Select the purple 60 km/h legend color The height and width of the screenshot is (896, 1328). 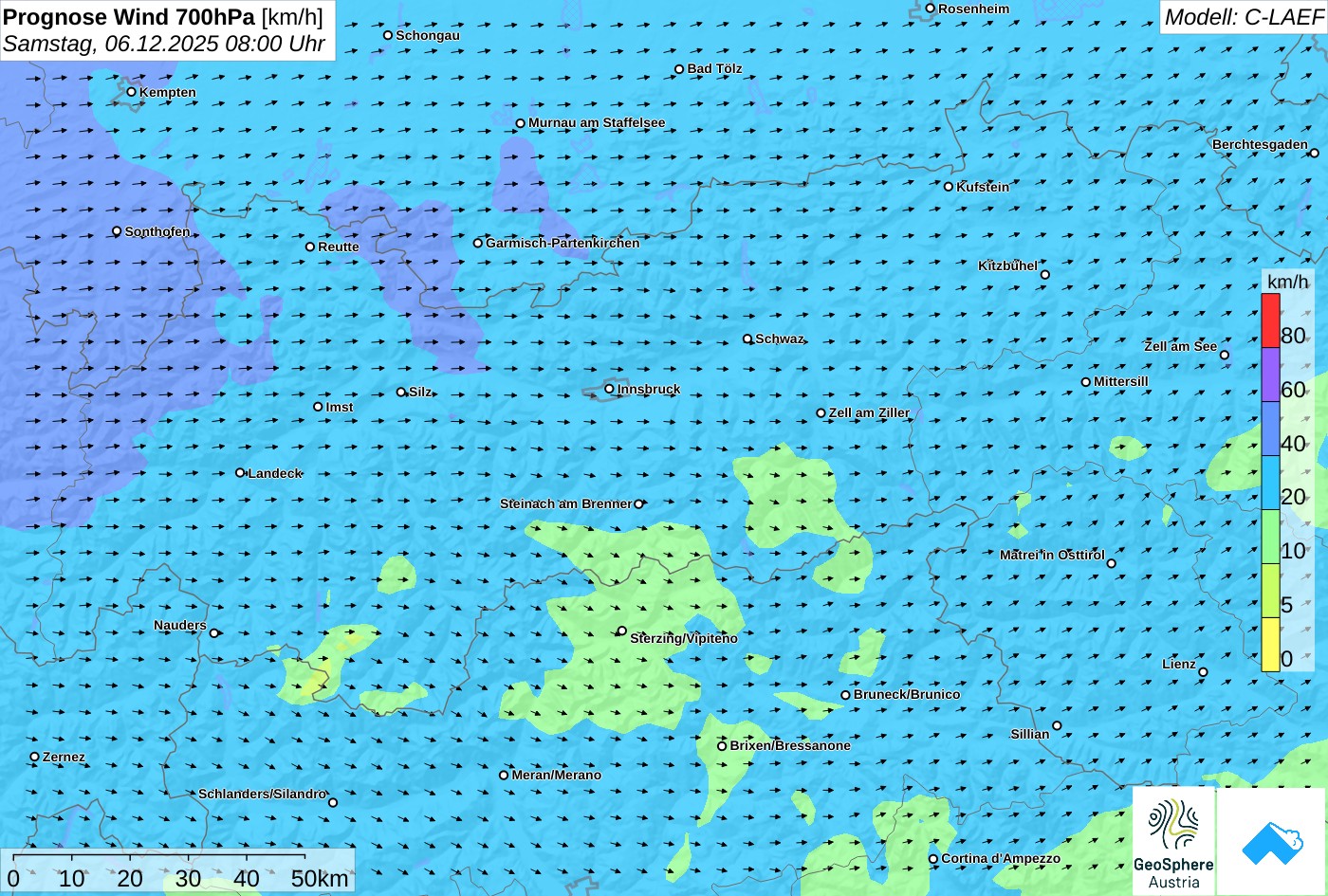pos(1270,375)
